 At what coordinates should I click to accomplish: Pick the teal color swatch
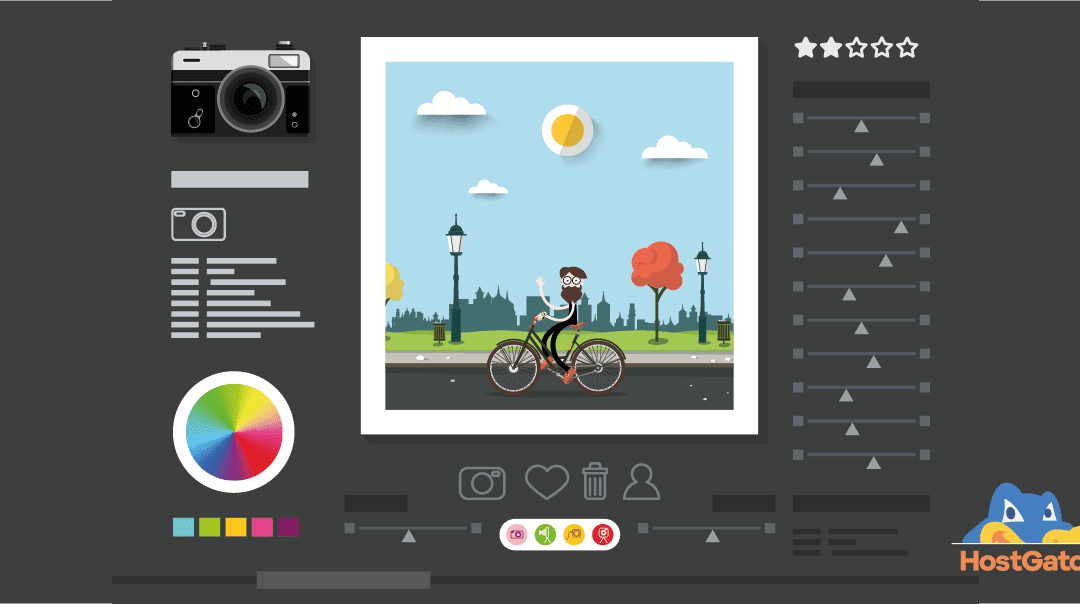[183, 525]
